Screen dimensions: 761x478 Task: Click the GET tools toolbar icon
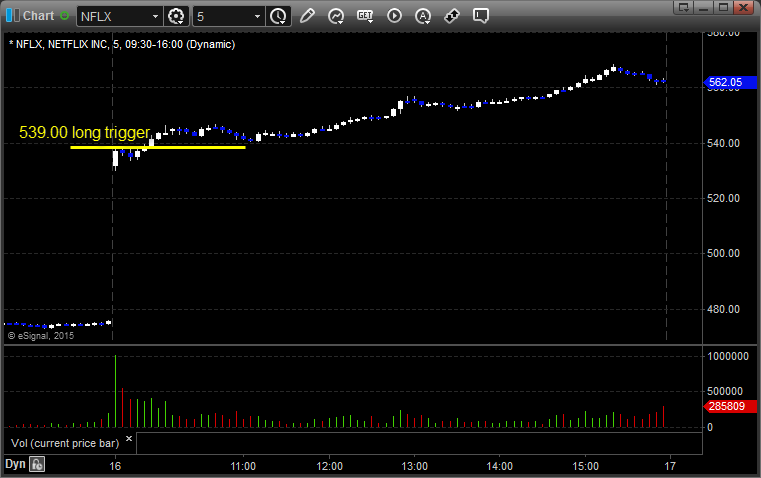(365, 16)
